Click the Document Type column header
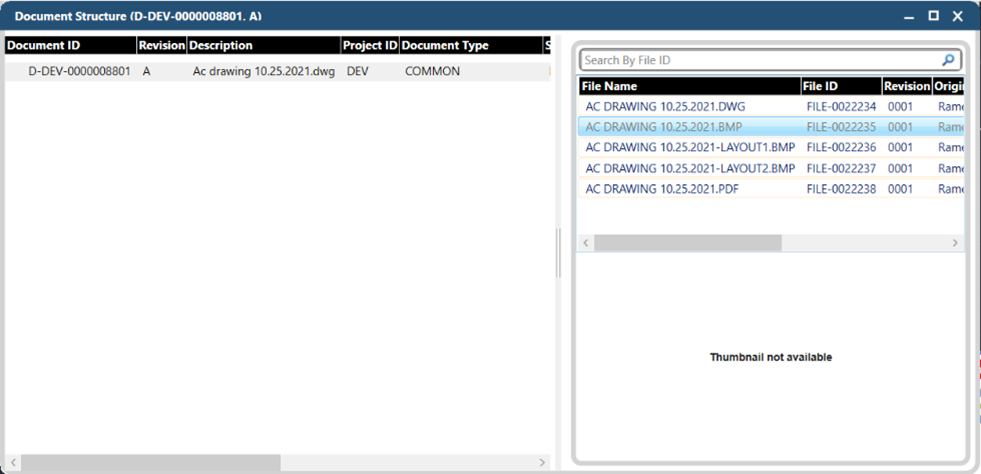Viewport: 981px width, 474px height. click(470, 45)
